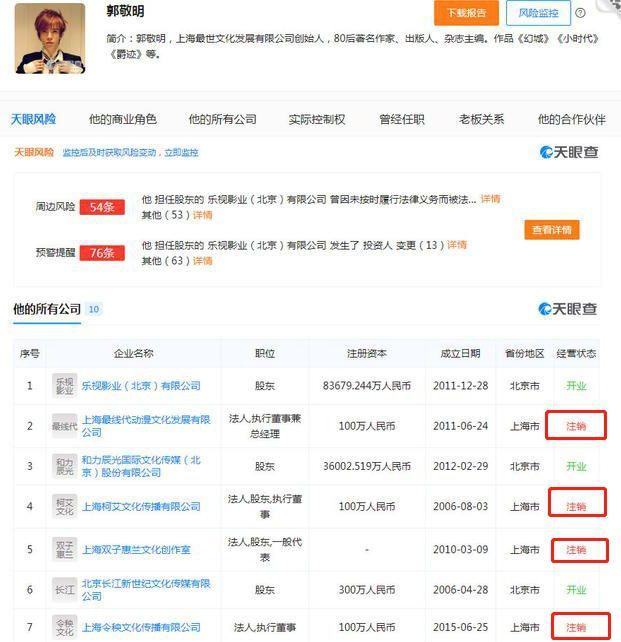This screenshot has height=642, width=621.
Task: Click the 注销 status for 上海最线代动漫 row
Action: [x=576, y=426]
